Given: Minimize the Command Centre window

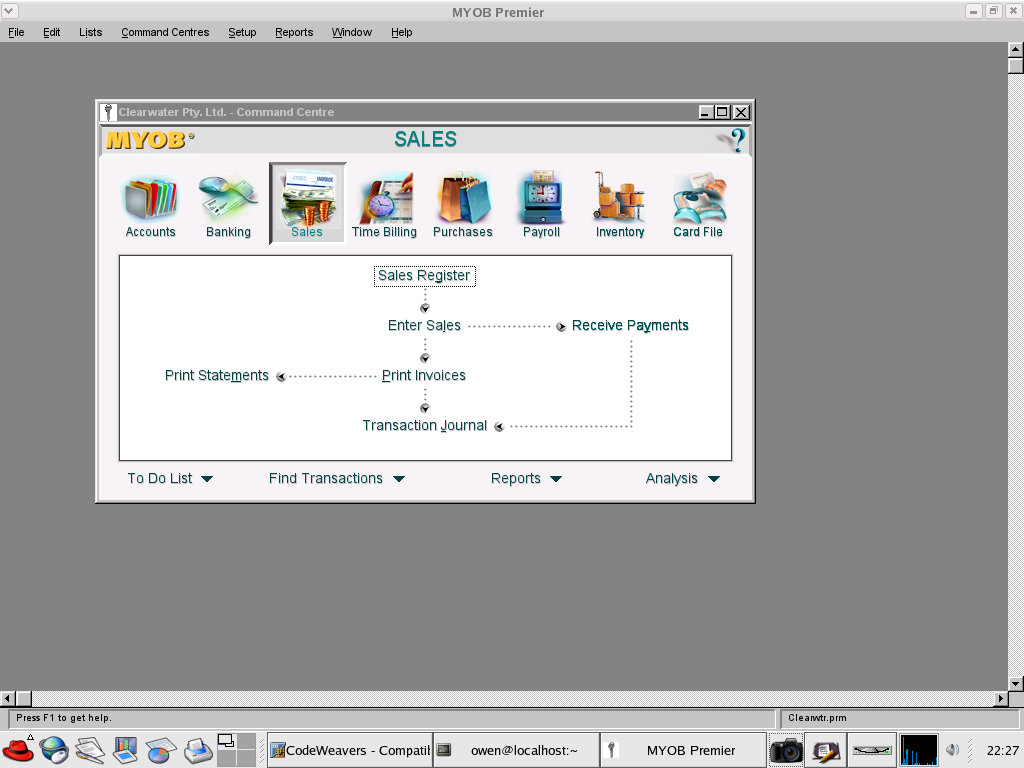Looking at the screenshot, I should 705,112.
